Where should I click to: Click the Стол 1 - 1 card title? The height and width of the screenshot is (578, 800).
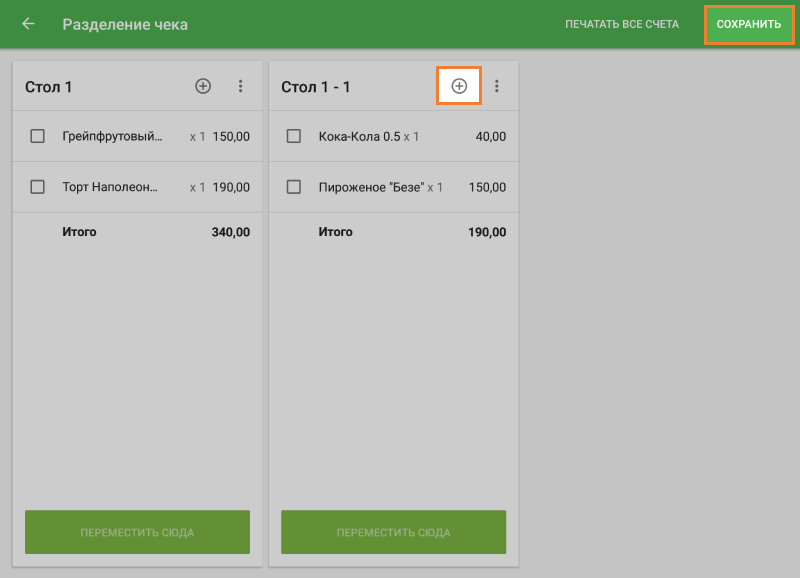point(316,87)
